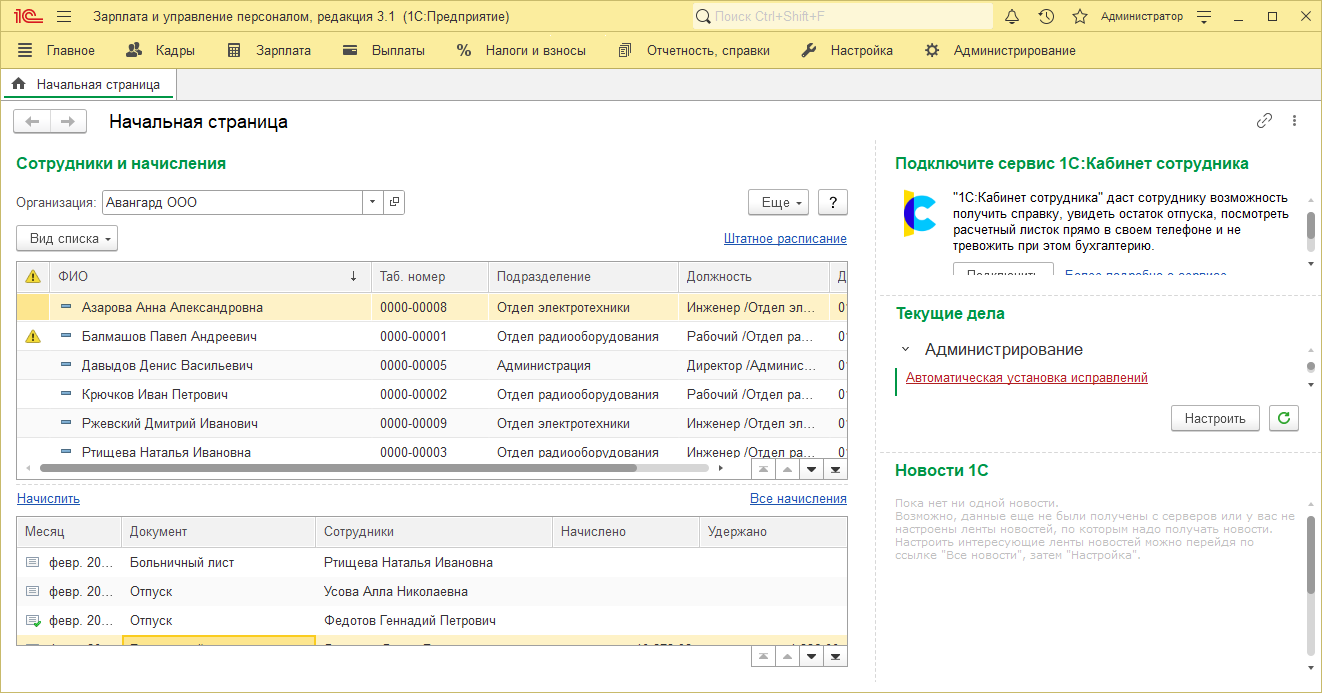
Task: Click the Настроить button
Action: click(x=1215, y=418)
